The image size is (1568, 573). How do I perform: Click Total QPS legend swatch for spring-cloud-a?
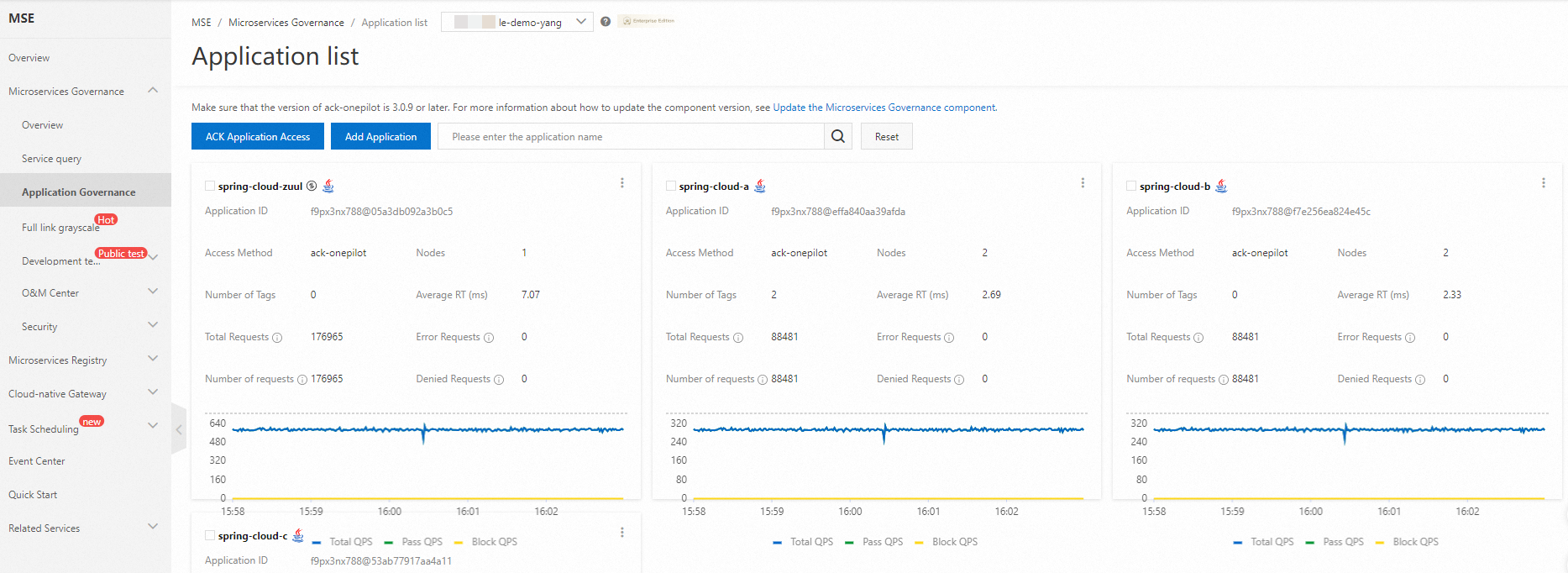pos(778,543)
